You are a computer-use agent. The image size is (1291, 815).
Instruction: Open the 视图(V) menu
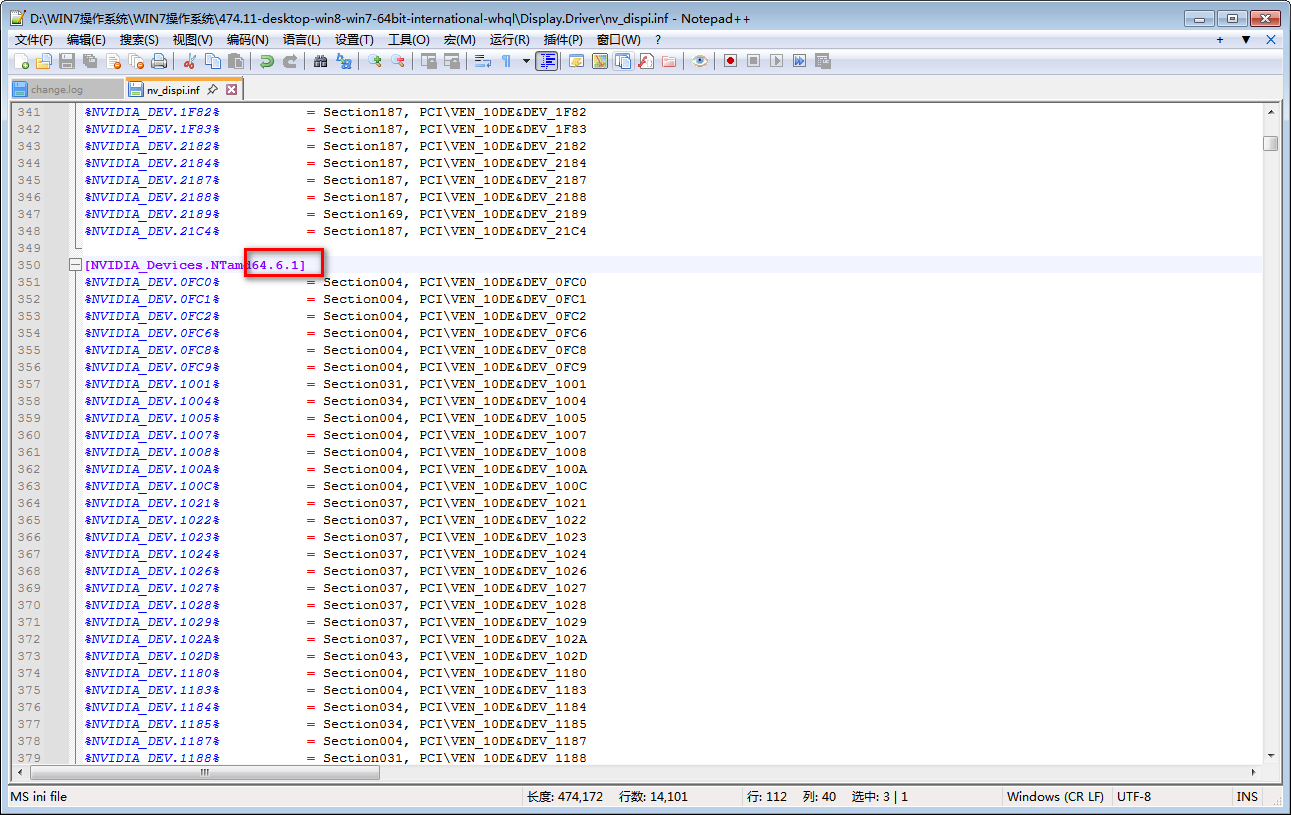click(192, 39)
